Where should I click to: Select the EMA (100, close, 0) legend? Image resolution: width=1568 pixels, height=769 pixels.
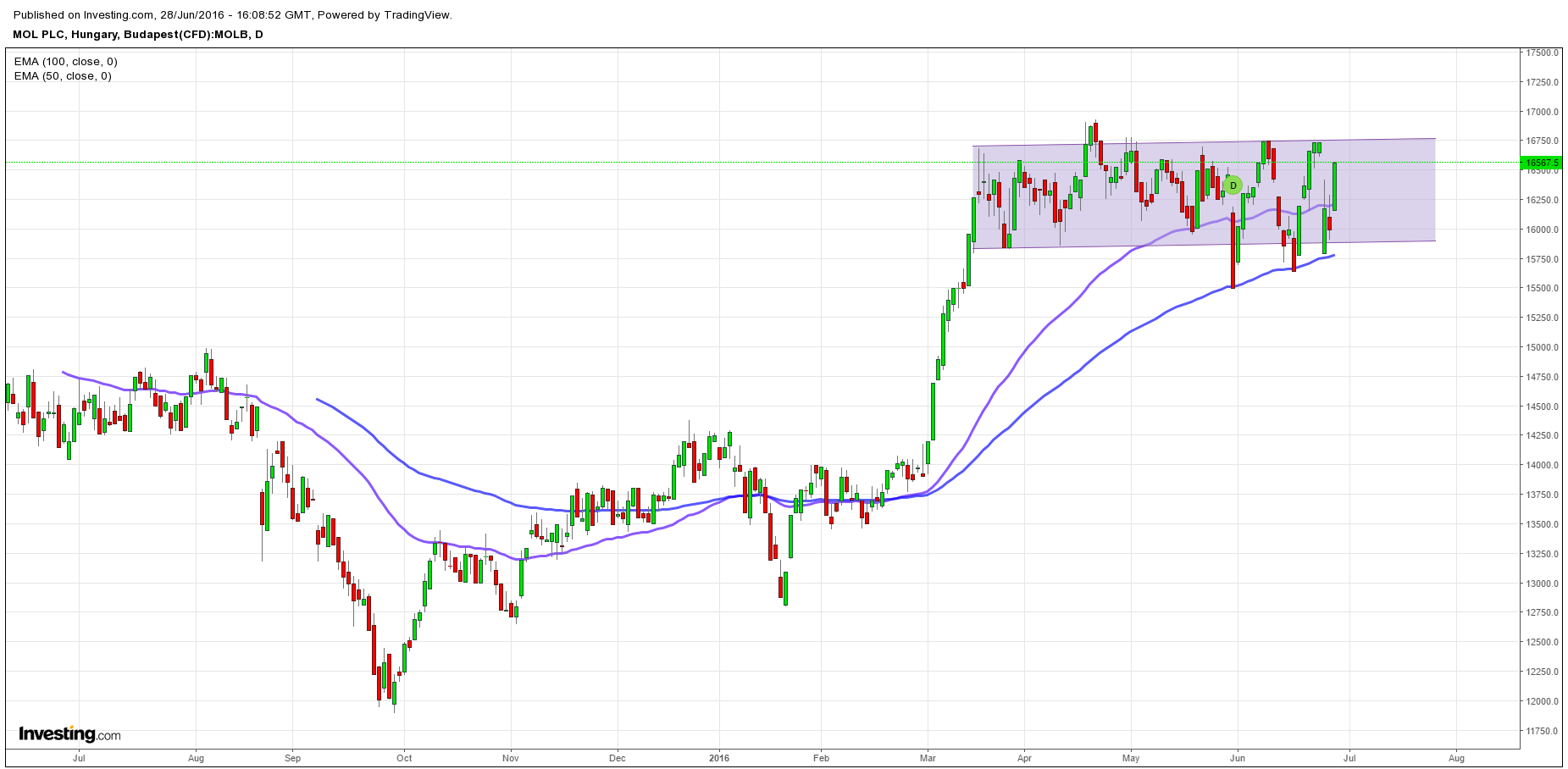66,62
